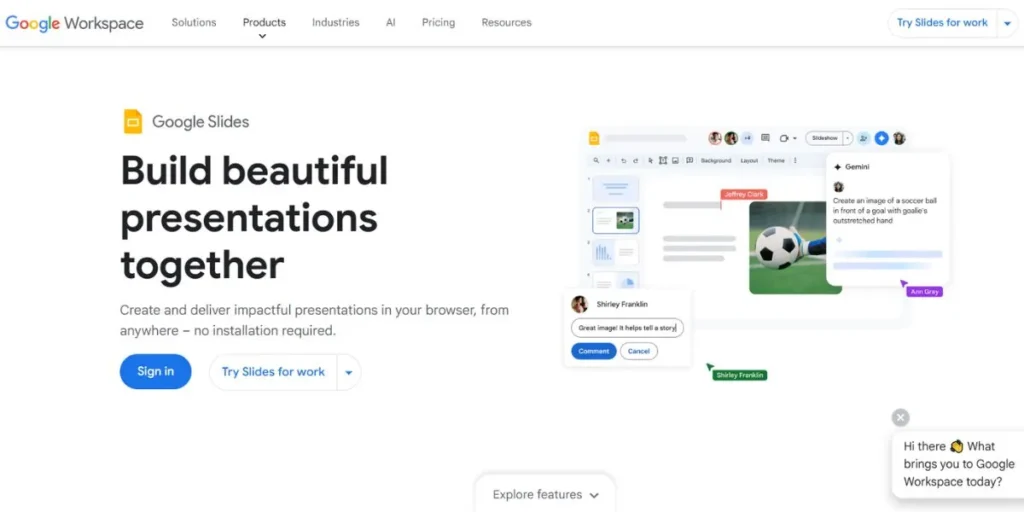Select first slide thumbnail in mockup filmstrip

click(x=615, y=189)
